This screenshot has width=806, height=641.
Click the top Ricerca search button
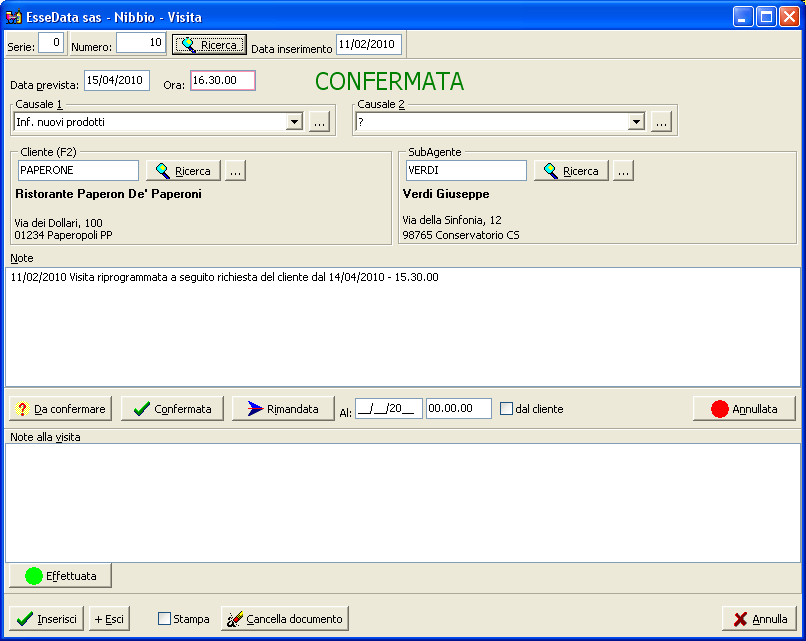[209, 45]
